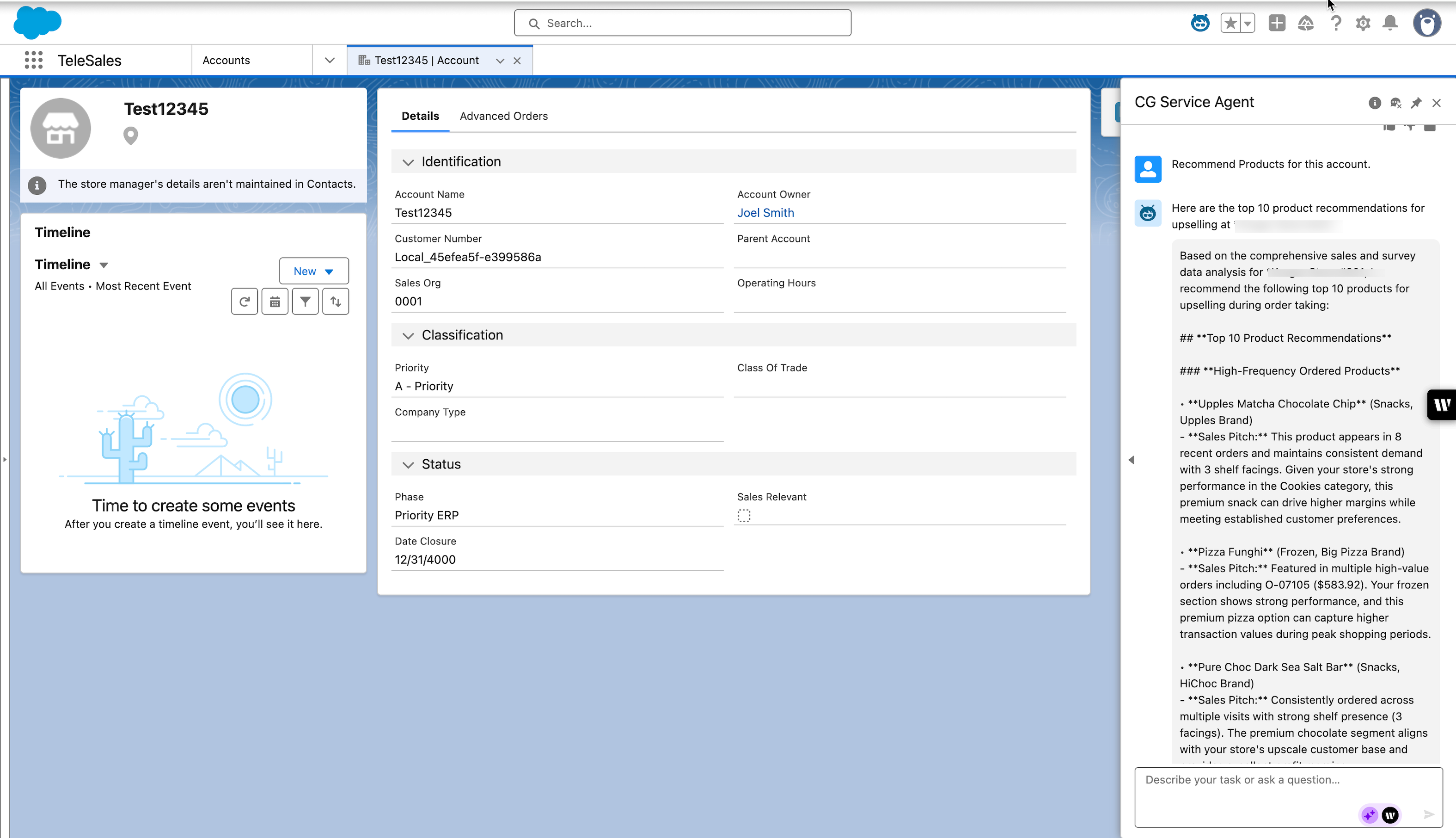Viewport: 1456px width, 838px height.
Task: Click the info icon beside the store manager notice
Action: coord(37,185)
